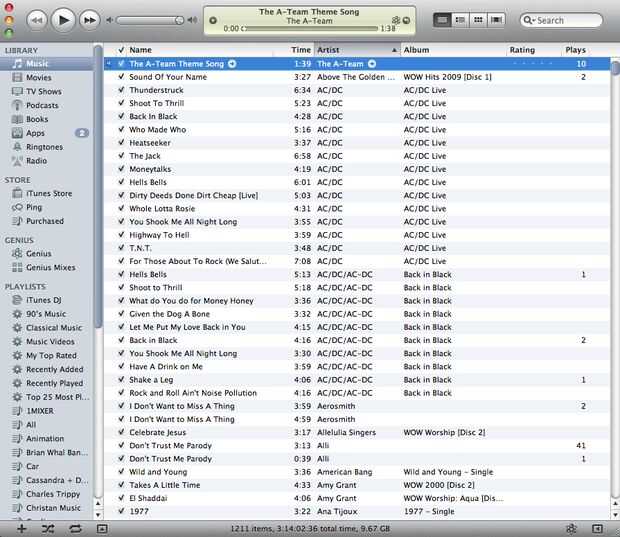
Task: Switch to album list view
Action: [460, 20]
